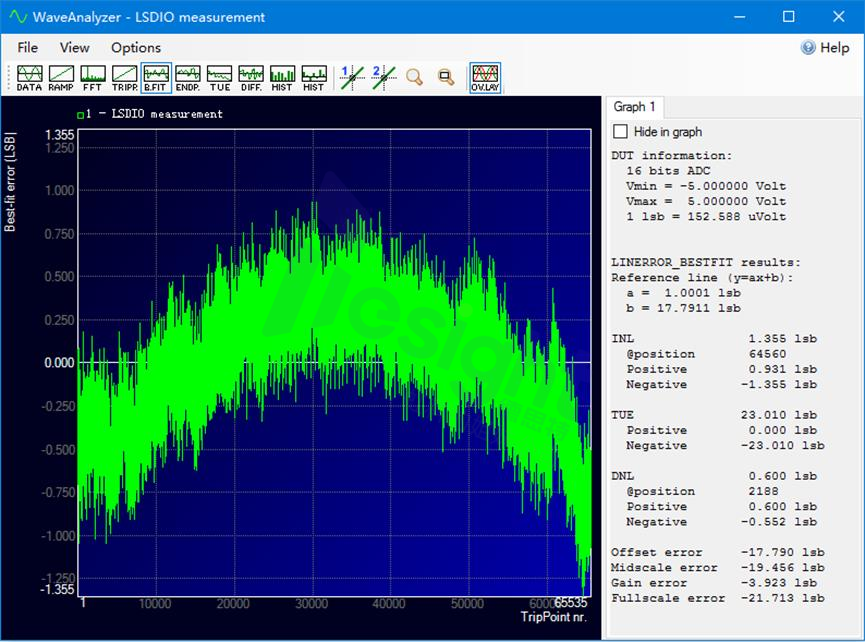Switch to the TRIPP. trip point view

(125, 78)
